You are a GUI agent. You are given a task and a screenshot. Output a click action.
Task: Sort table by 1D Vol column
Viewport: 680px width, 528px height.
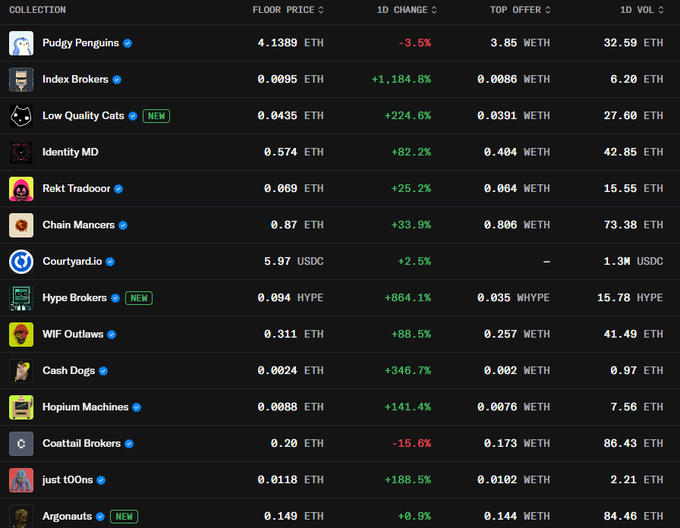pyautogui.click(x=642, y=10)
